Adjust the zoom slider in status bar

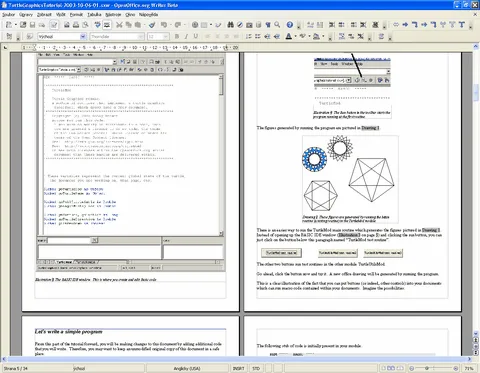click(427, 368)
